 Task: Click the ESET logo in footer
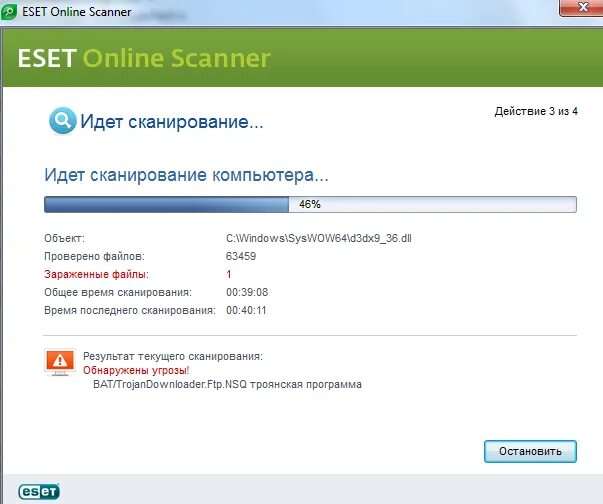(39, 491)
